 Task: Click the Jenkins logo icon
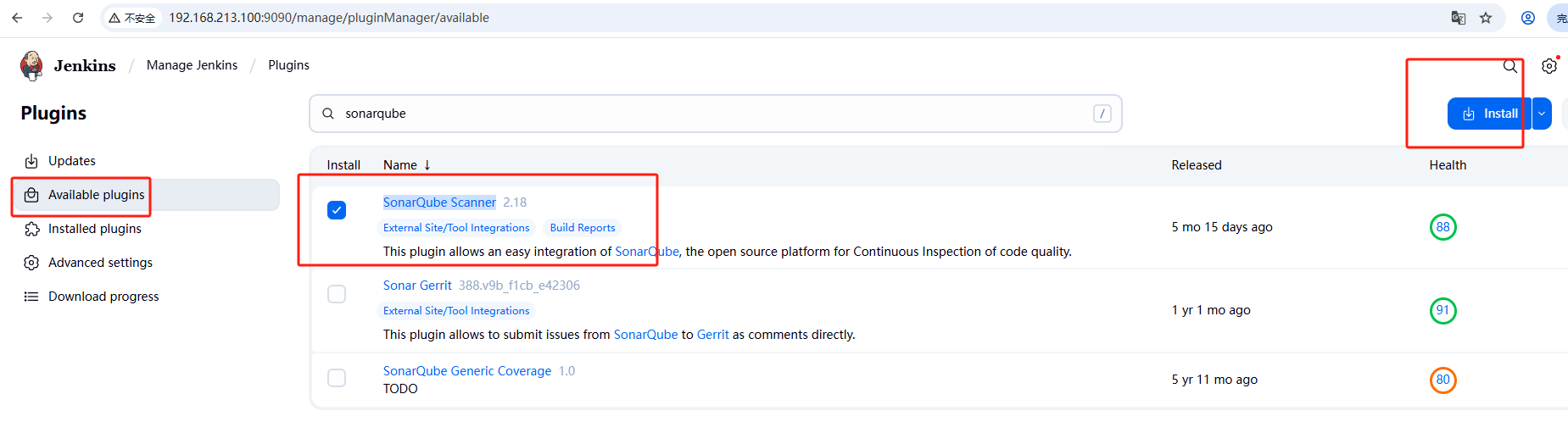(32, 65)
